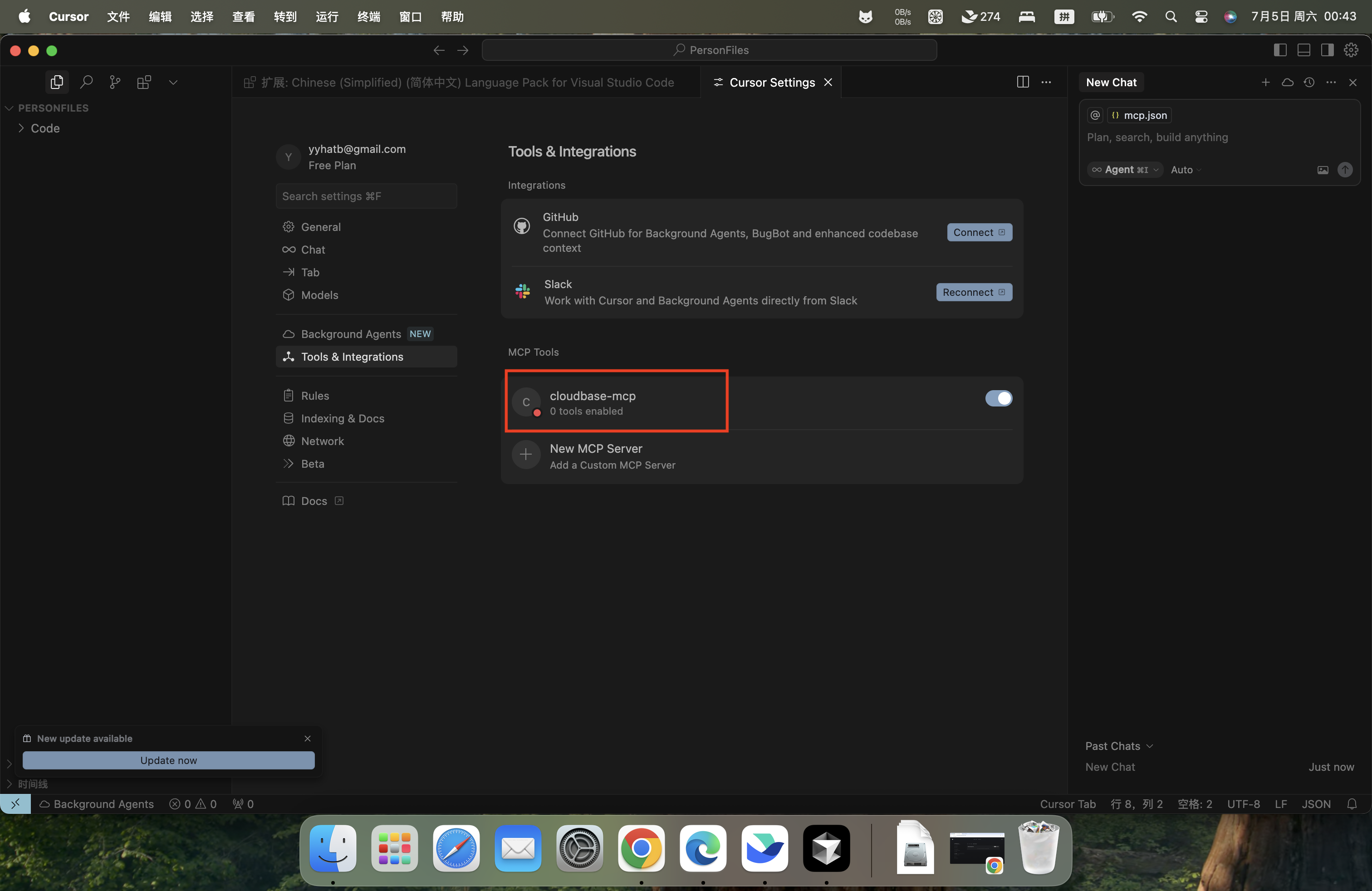Dismiss the New update available notification
The width and height of the screenshot is (1372, 891).
[307, 738]
